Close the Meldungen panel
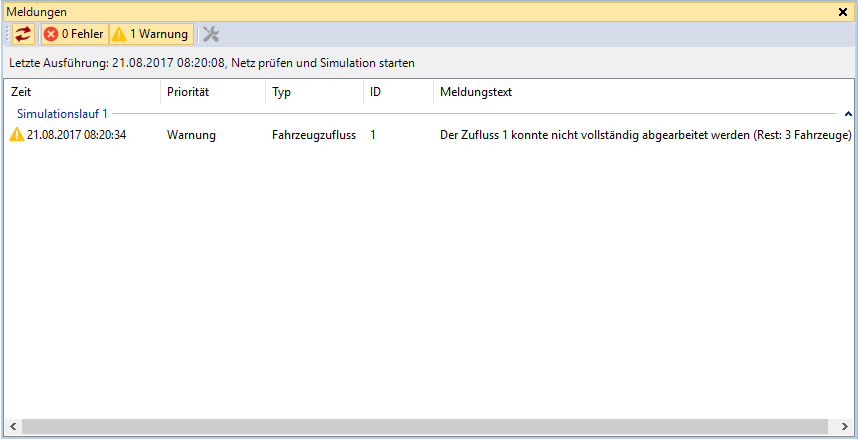 (x=843, y=11)
